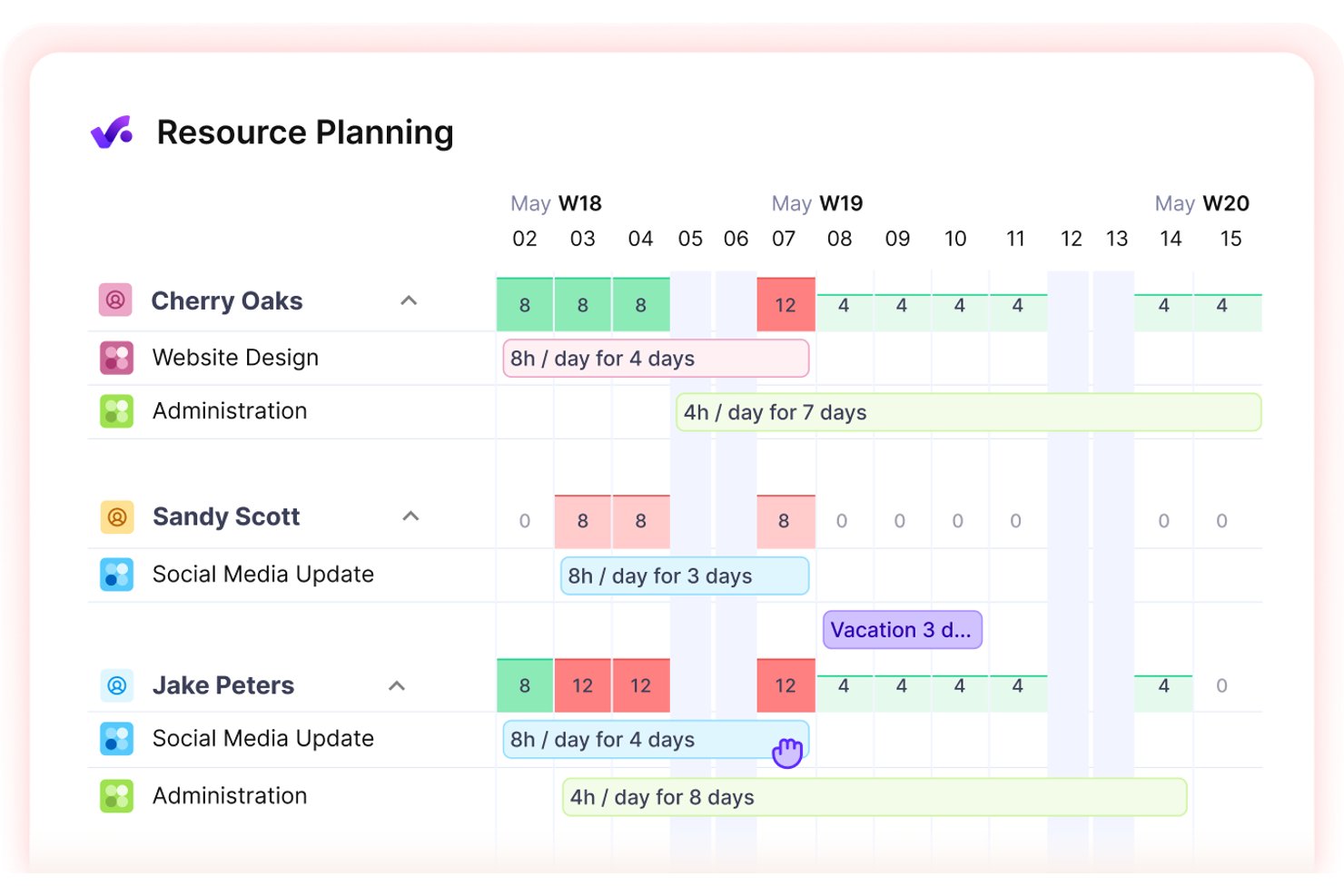Select the 4h / day for 7 days bar

pyautogui.click(x=969, y=412)
